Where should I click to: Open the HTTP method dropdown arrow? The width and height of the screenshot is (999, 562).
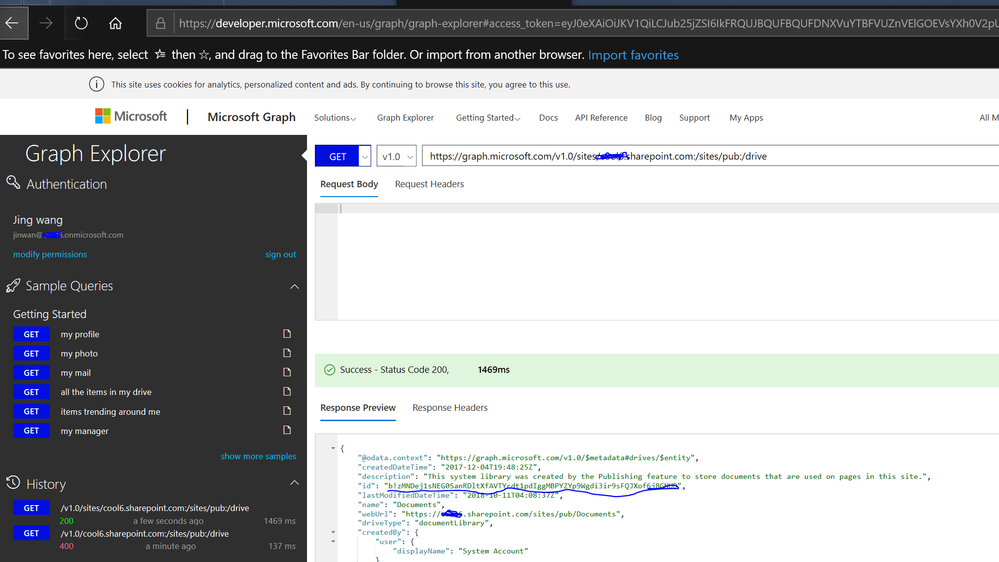364,156
